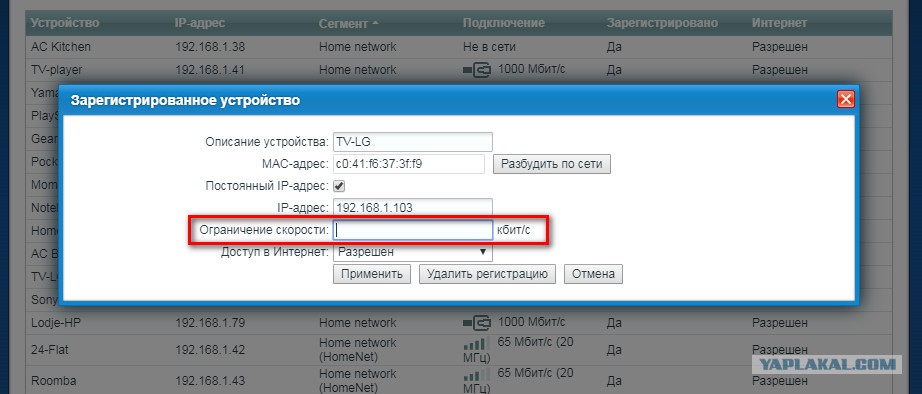Click Разрешен in AC Kitchen row

pos(780,46)
